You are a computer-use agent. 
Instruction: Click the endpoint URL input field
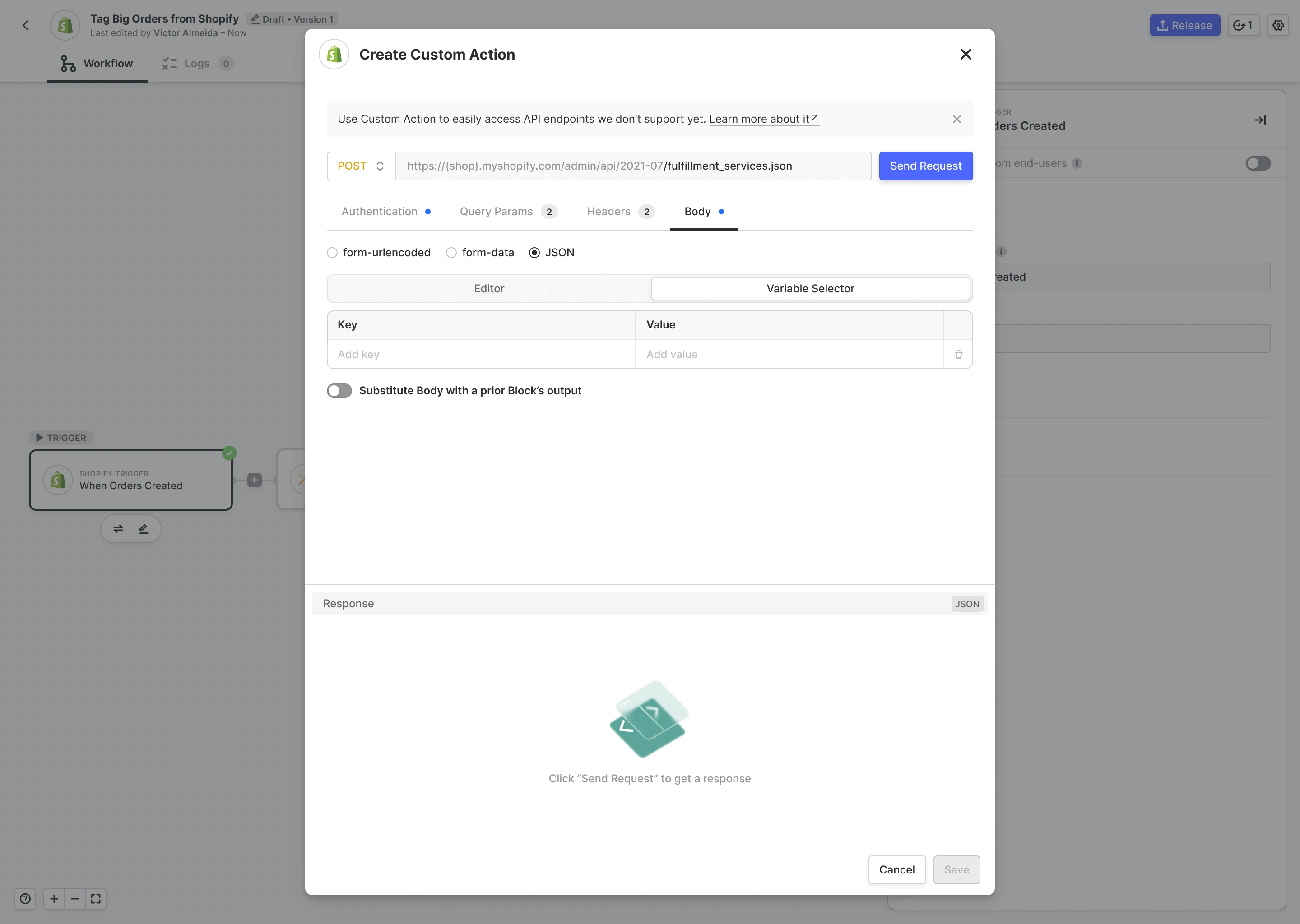point(633,166)
